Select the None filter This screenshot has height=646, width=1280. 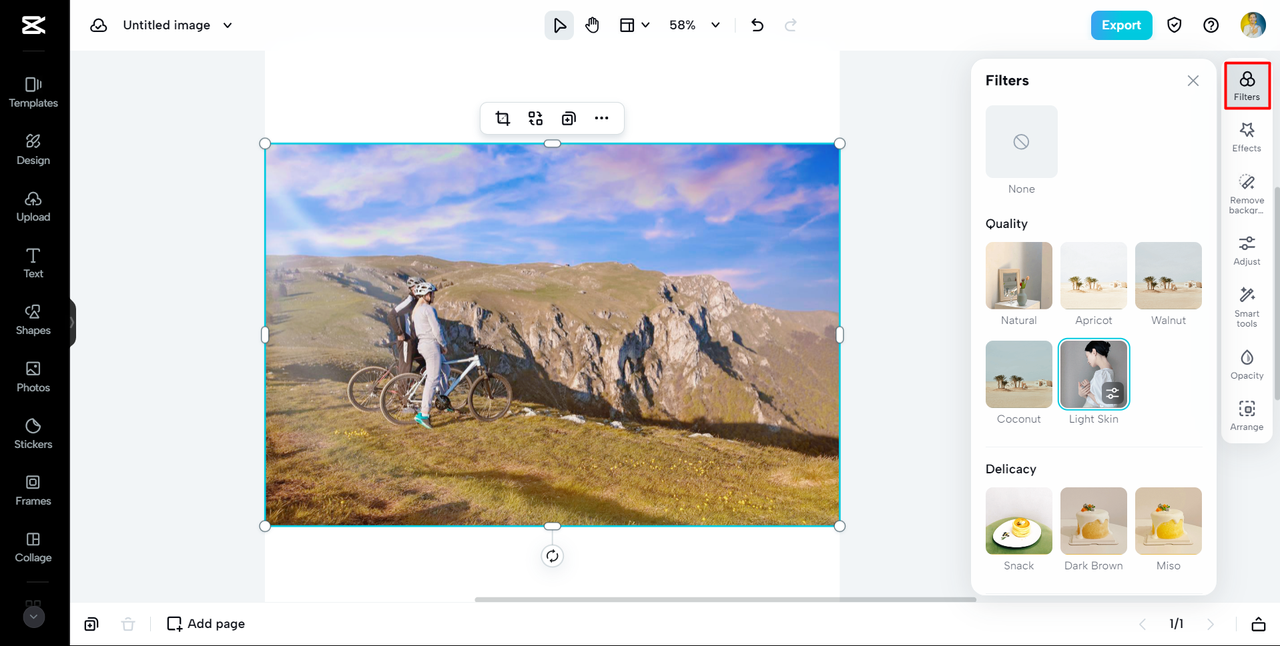point(1021,142)
